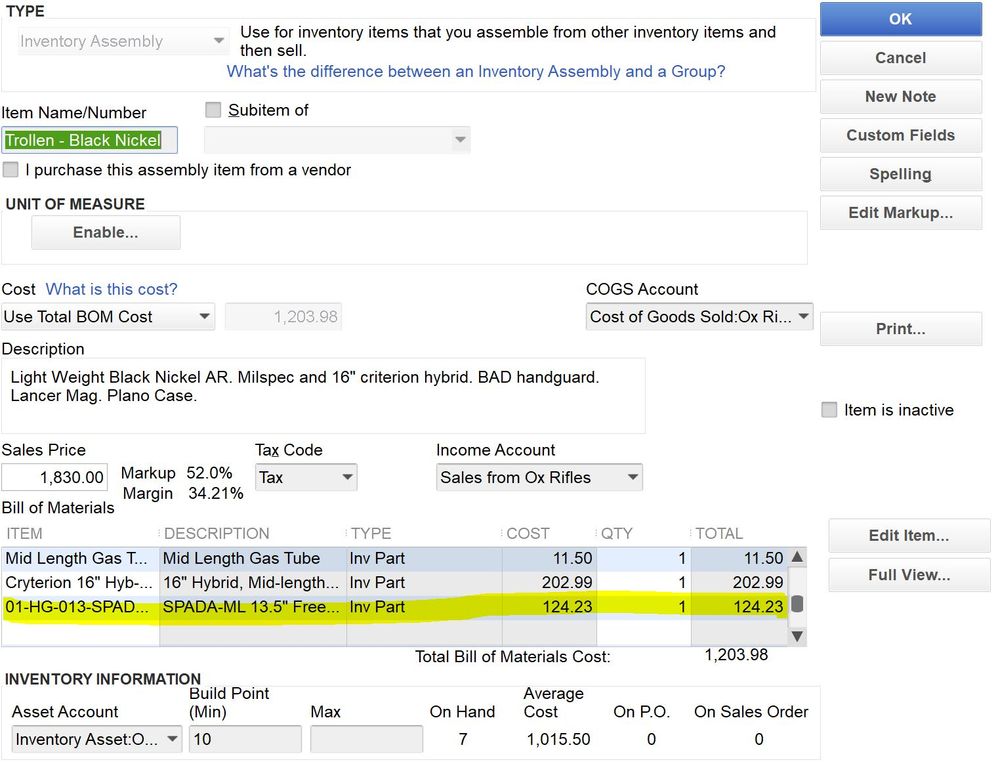This screenshot has height=768, width=998.
Task: Open Inventory Assembly vs Group help link
Action: [476, 71]
